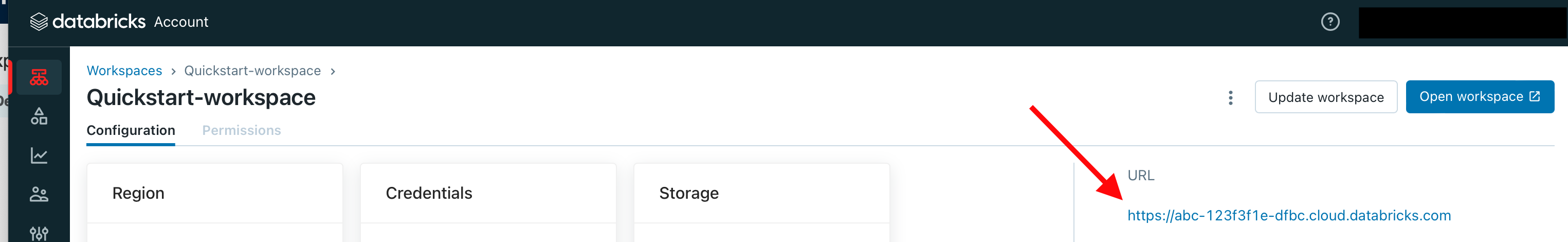Click the Quickstart-workspace breadcrumb item

(252, 71)
